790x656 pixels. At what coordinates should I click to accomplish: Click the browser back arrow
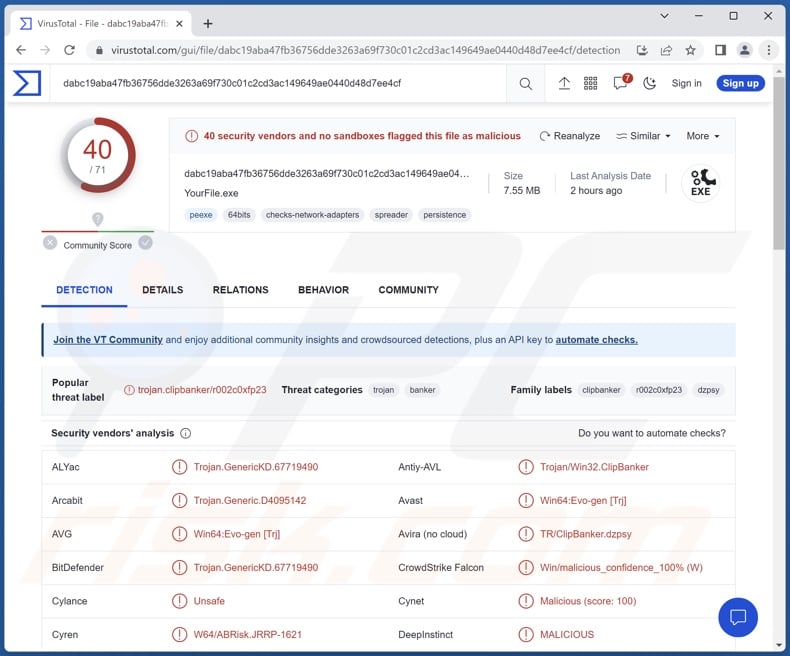[x=21, y=50]
